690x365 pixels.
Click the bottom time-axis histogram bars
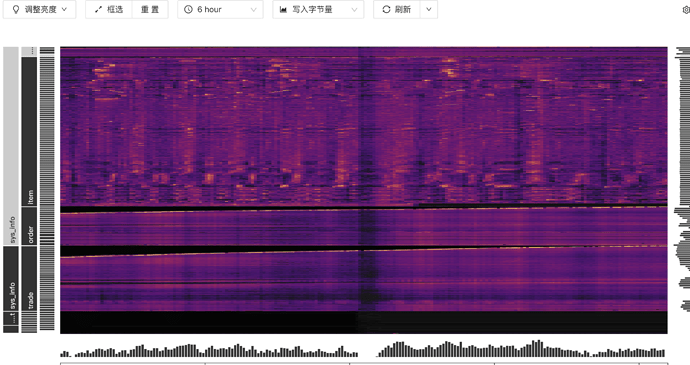click(x=363, y=348)
